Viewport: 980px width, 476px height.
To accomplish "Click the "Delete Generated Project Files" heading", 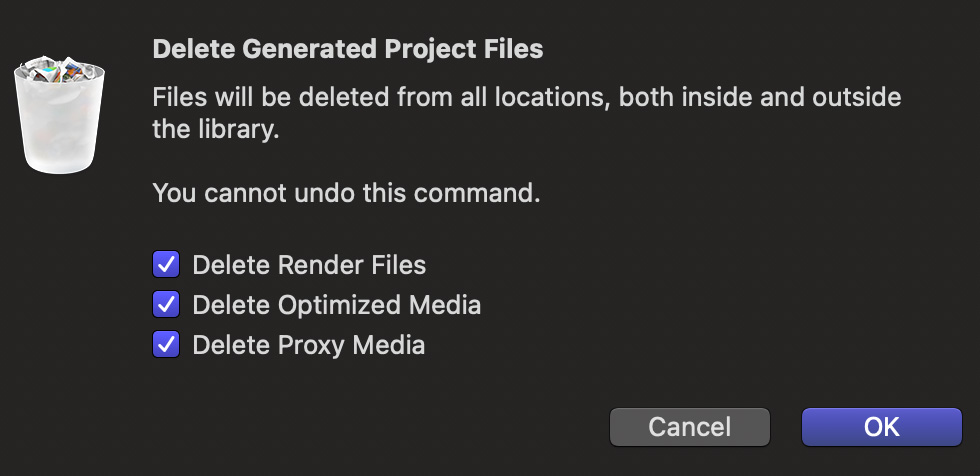I will point(348,49).
